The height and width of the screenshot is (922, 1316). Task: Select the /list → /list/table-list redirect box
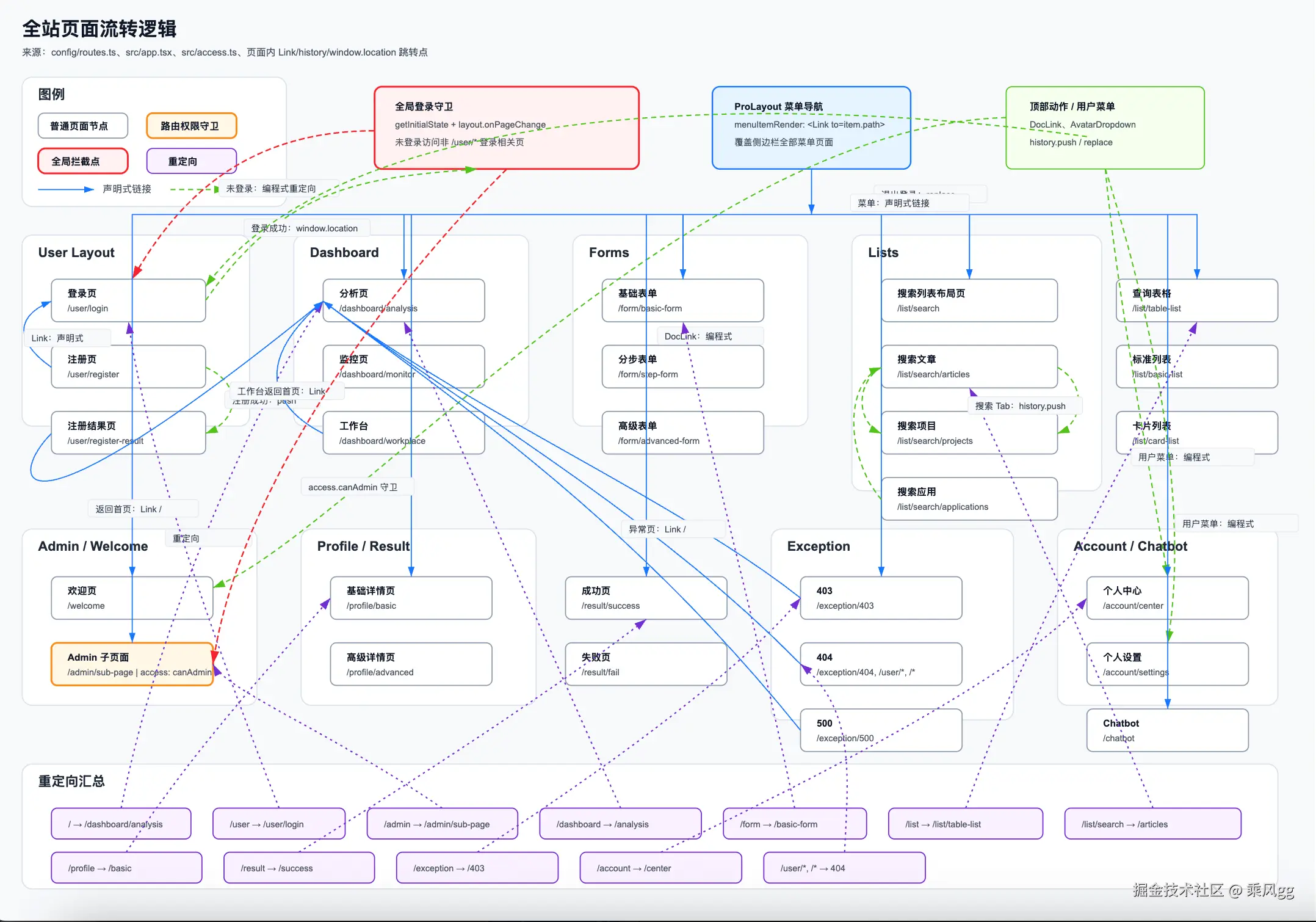point(966,824)
